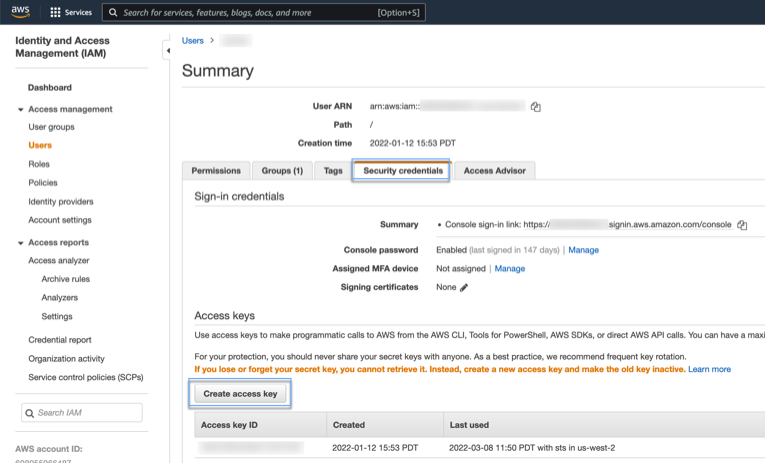Go to Users breadcrumb link

coord(193,41)
